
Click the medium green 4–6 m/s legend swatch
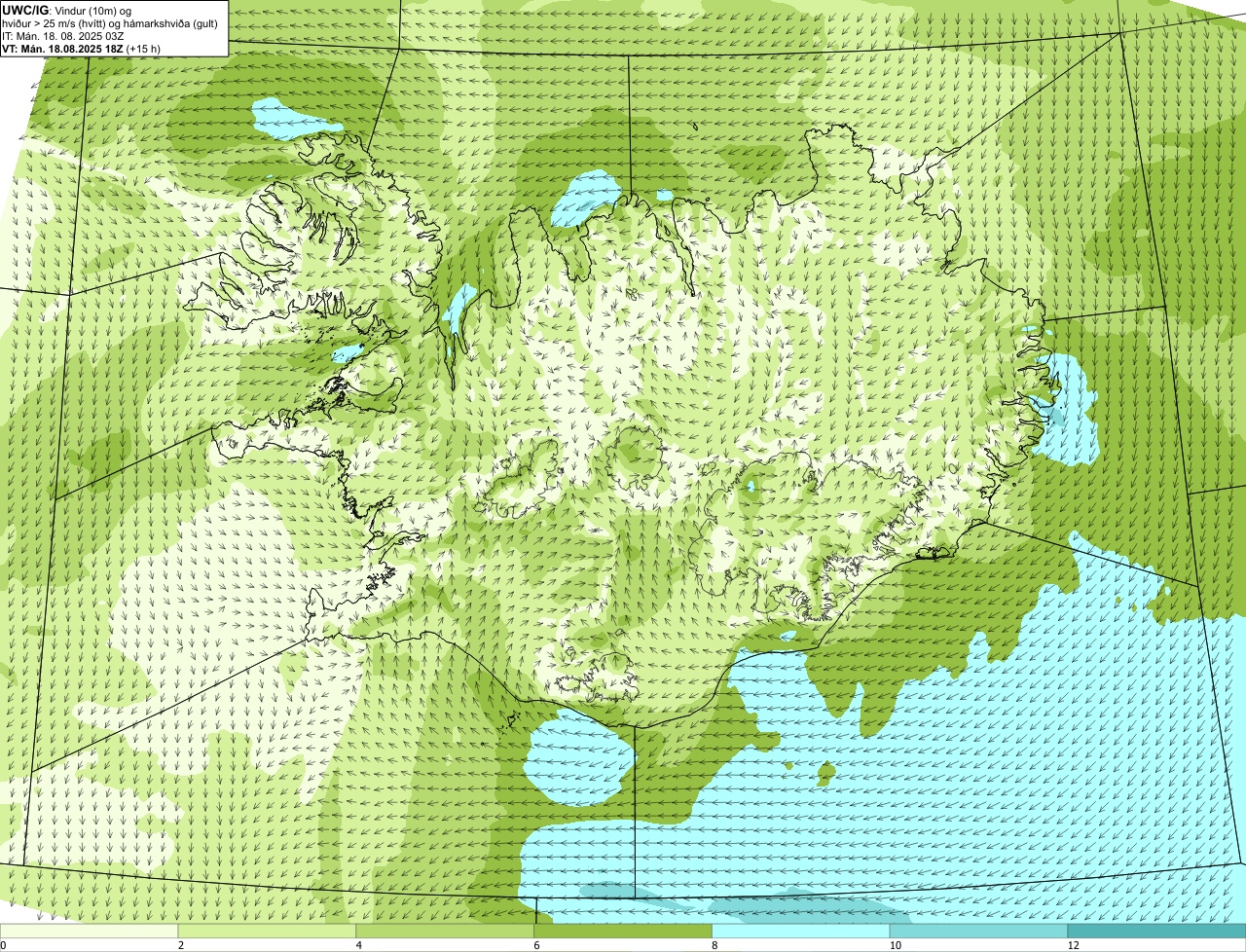click(447, 931)
